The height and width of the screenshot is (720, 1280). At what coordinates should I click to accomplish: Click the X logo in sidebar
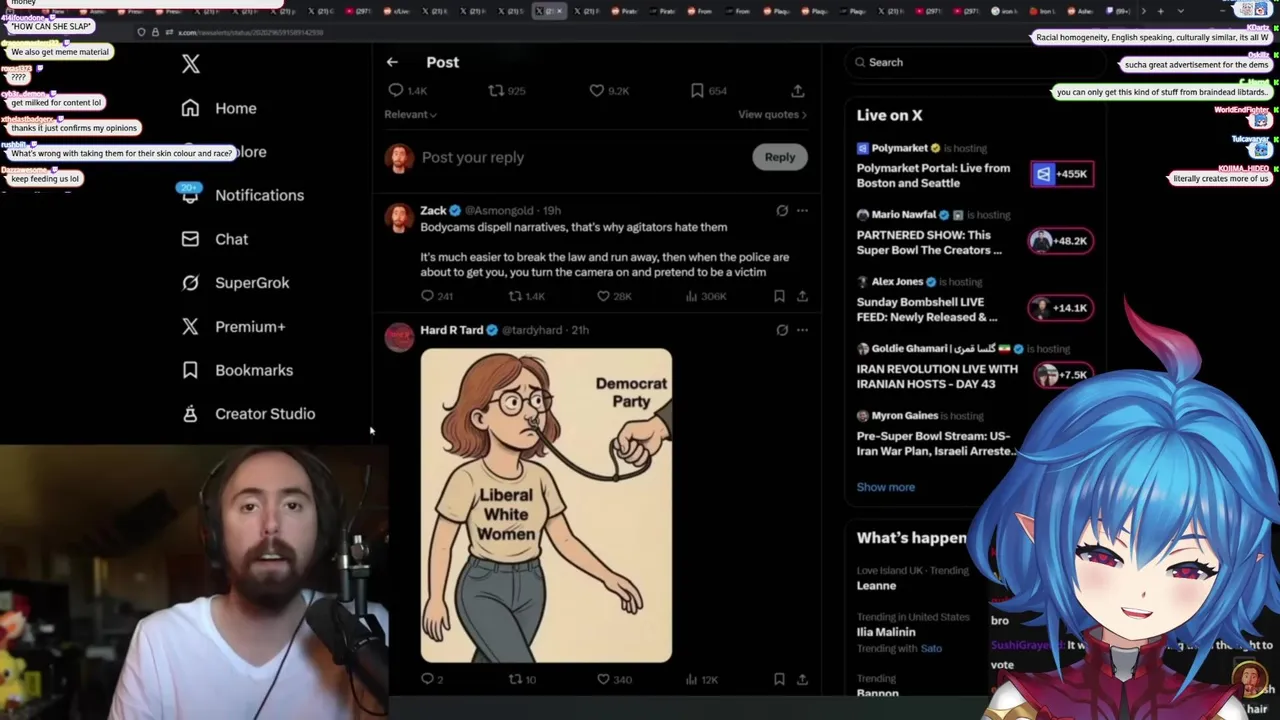(191, 64)
